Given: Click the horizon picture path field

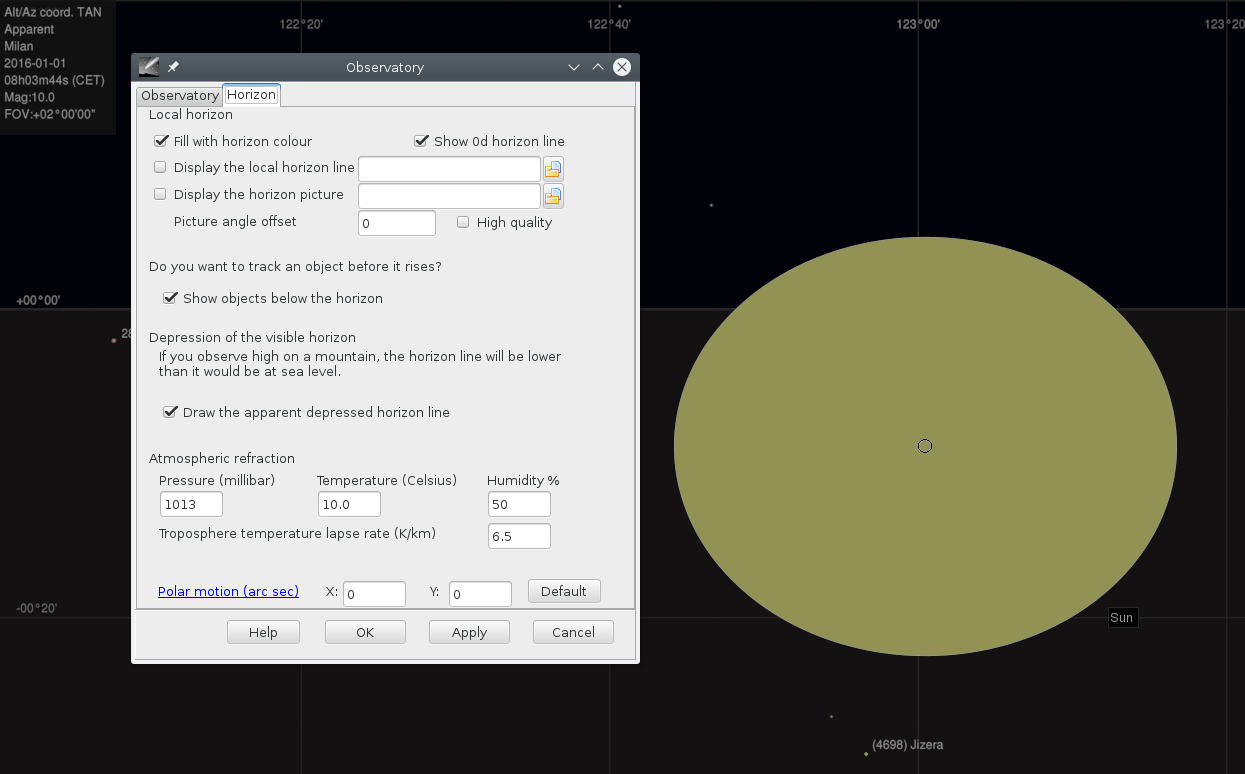Looking at the screenshot, I should tap(449, 196).
